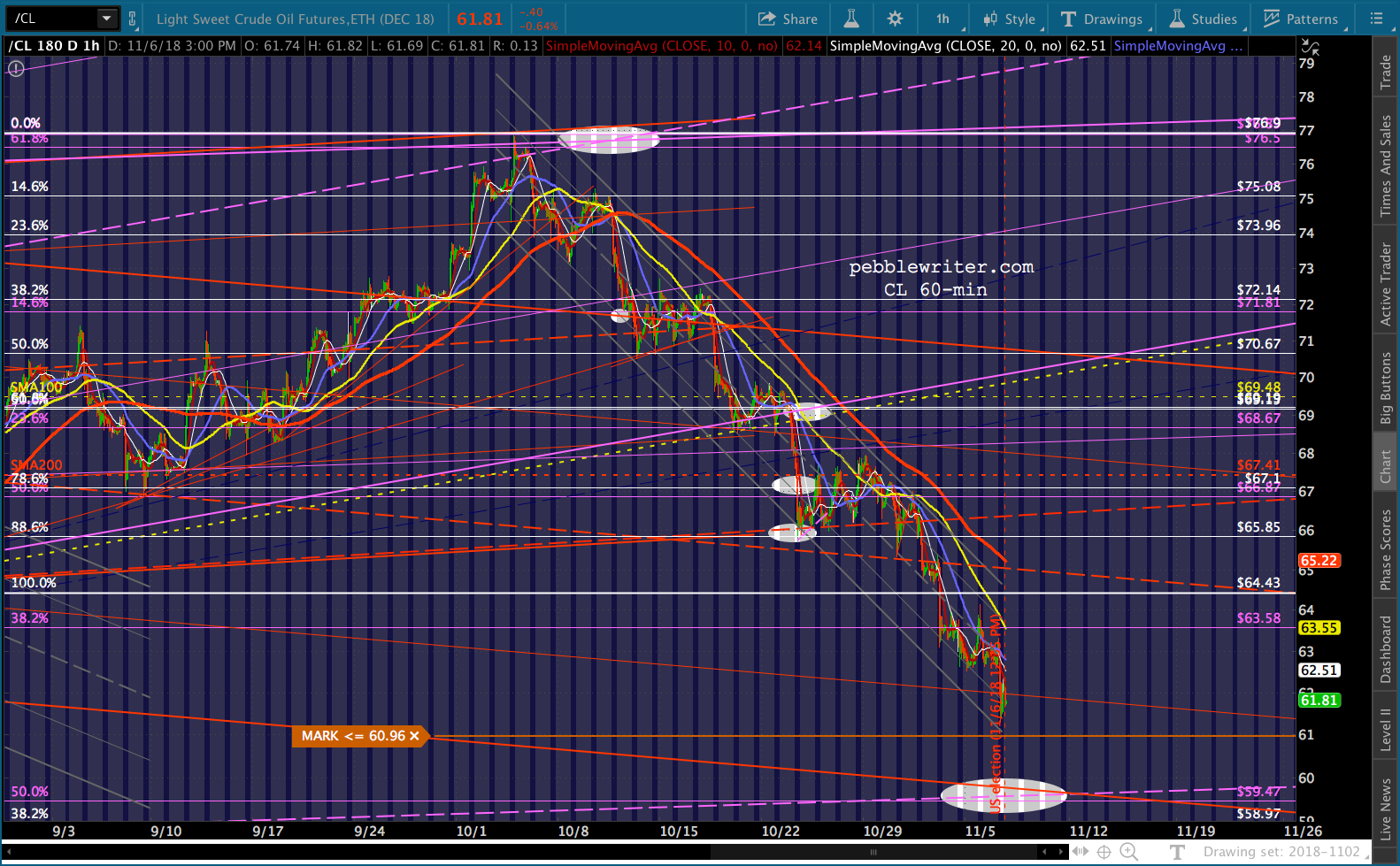
Task: Open chart settings gear icon
Action: click(x=896, y=19)
